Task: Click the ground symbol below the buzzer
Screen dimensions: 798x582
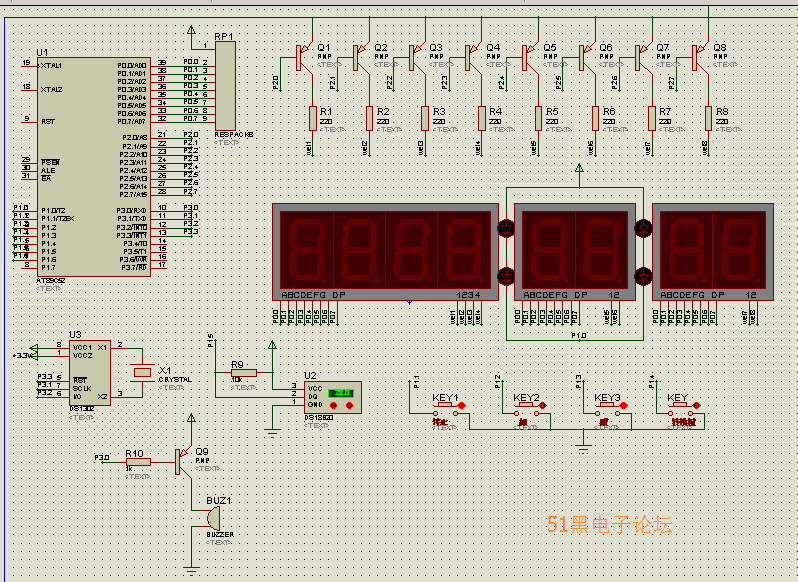Action: [191, 571]
